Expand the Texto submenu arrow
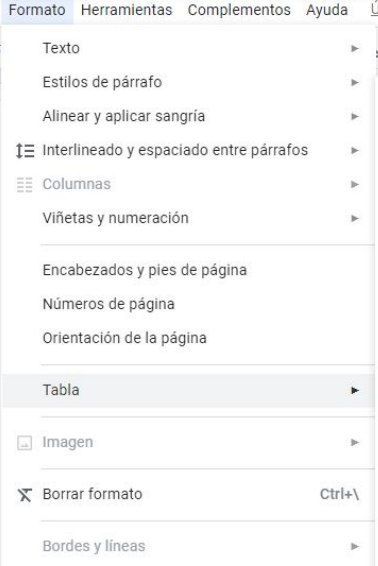This screenshot has height=566, width=378. pos(355,48)
